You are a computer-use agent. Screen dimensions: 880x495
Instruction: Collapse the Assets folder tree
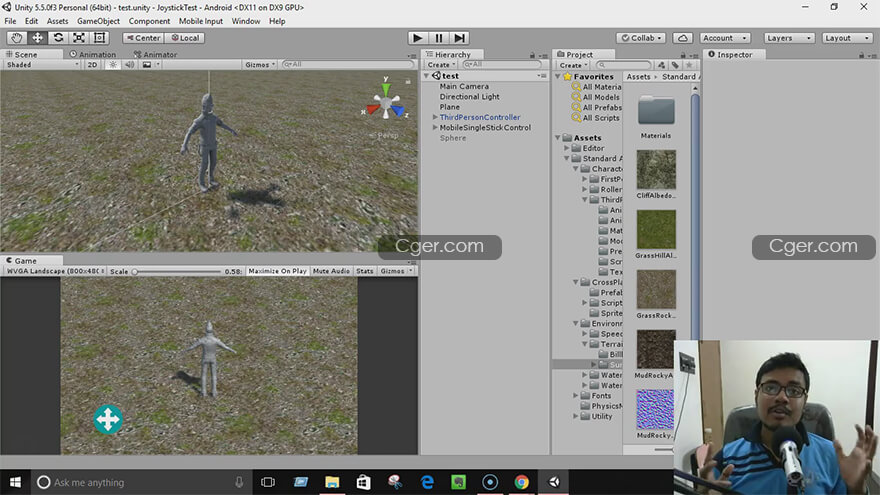558,138
